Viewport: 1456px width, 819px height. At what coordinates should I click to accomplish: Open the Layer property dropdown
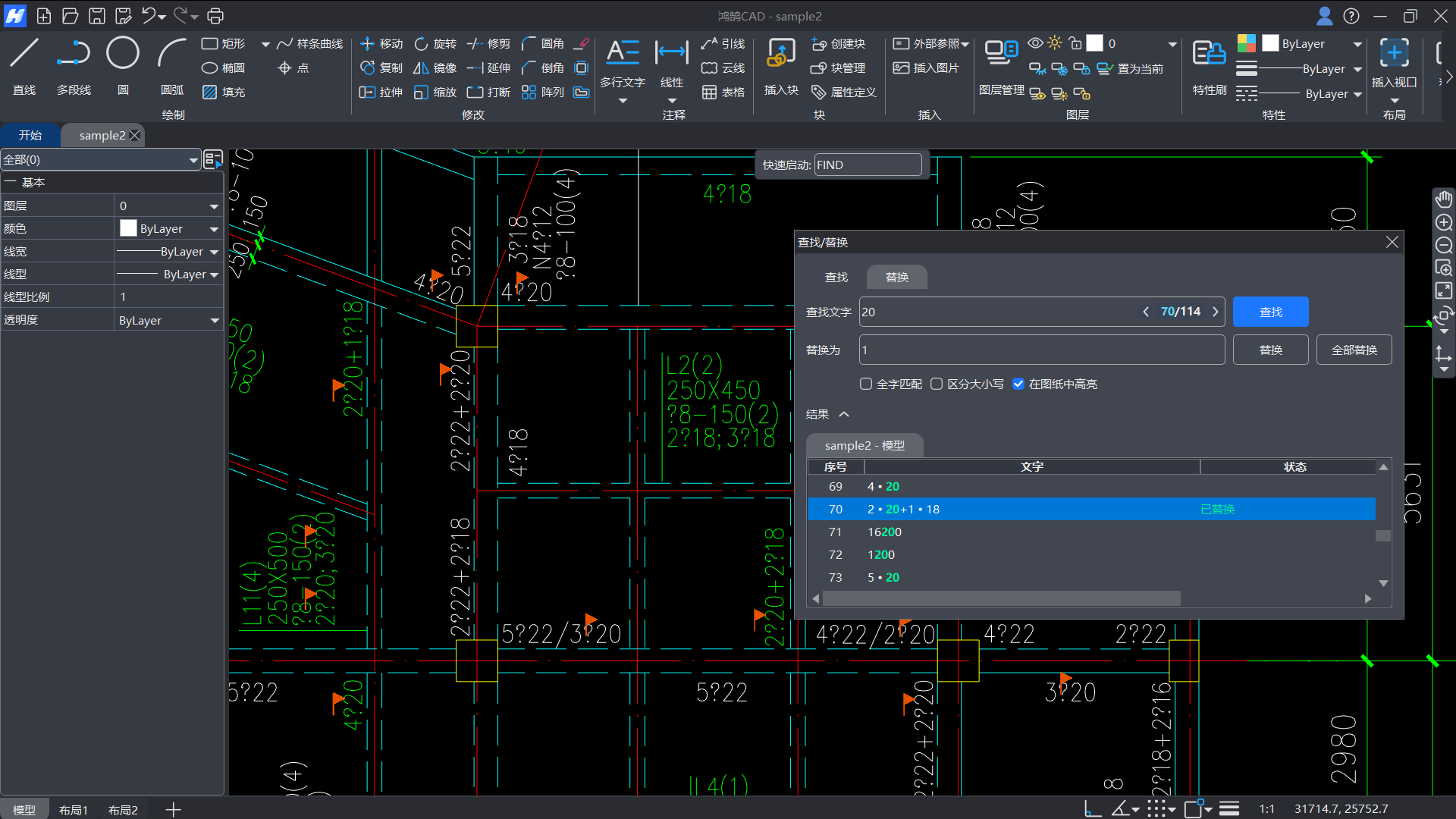tap(214, 206)
